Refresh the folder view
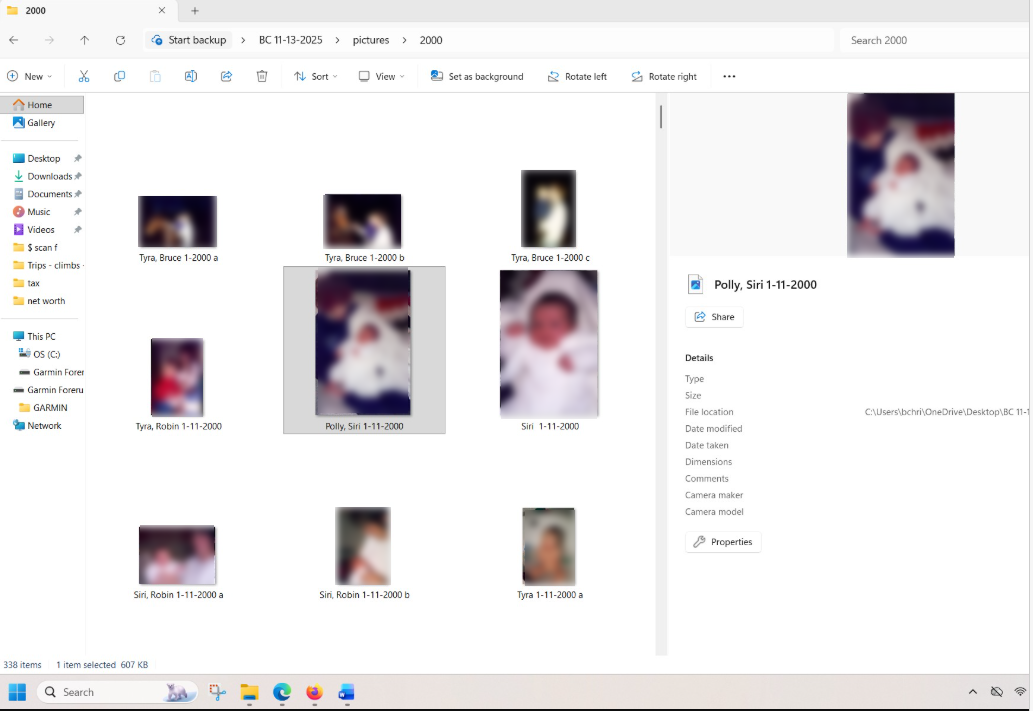 pyautogui.click(x=120, y=40)
